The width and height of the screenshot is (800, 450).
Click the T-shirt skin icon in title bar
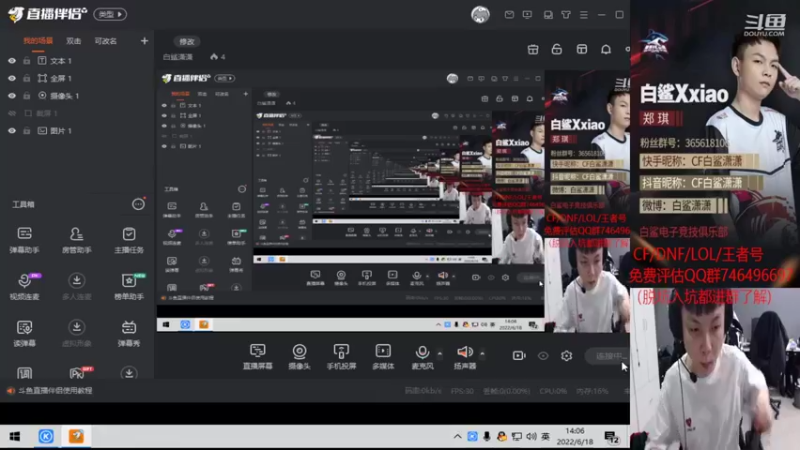[x=566, y=15]
